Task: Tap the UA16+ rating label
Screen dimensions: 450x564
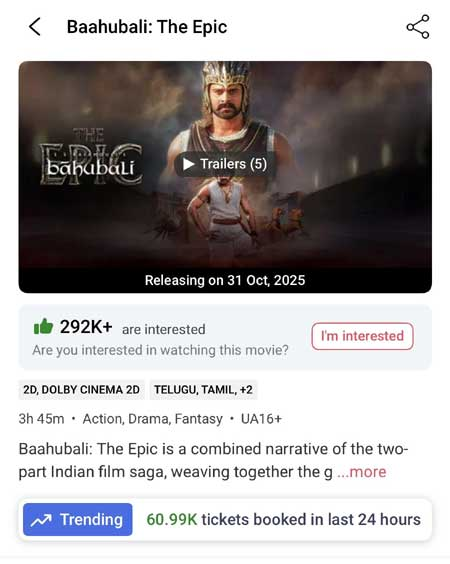Action: [261, 419]
